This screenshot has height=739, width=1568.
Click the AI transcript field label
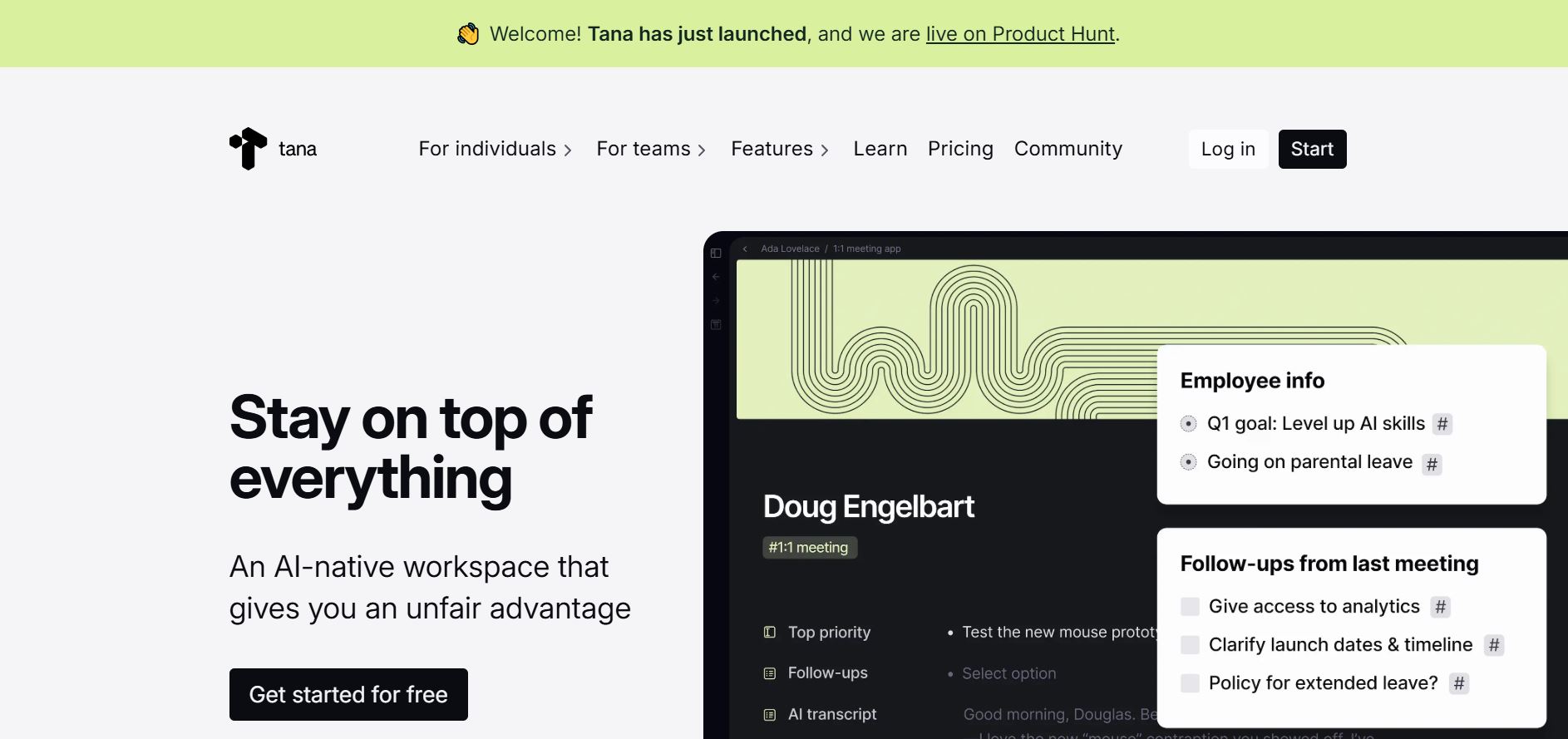(x=832, y=715)
